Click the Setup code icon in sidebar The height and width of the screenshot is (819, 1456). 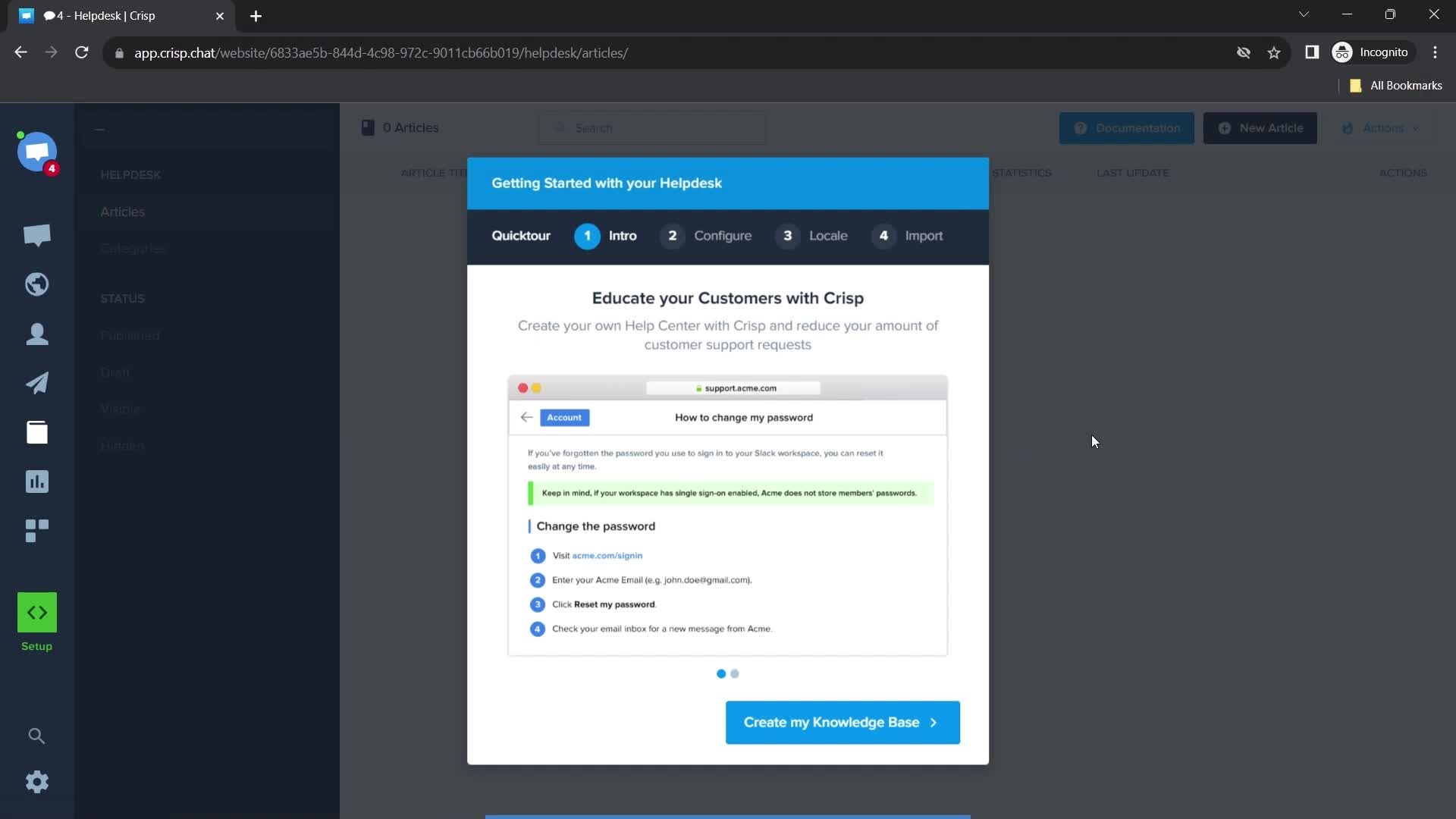pyautogui.click(x=37, y=612)
